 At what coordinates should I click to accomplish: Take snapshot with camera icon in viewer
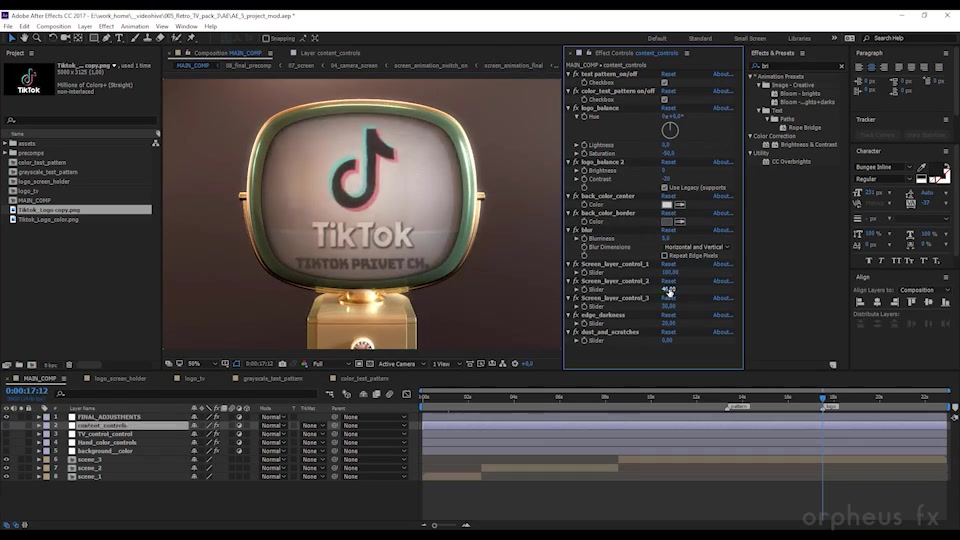[x=282, y=364]
